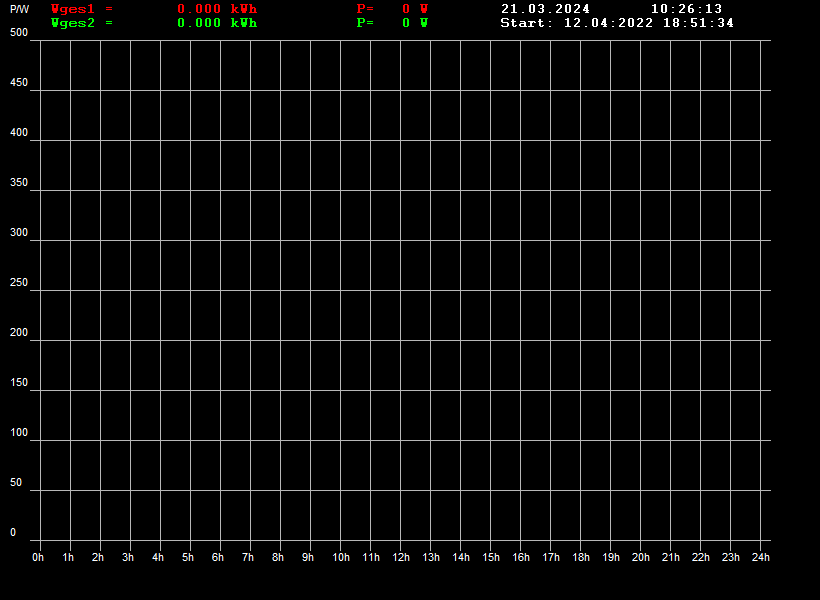Click the 250 value on the power axis
This screenshot has height=600, width=820.
coord(19,283)
